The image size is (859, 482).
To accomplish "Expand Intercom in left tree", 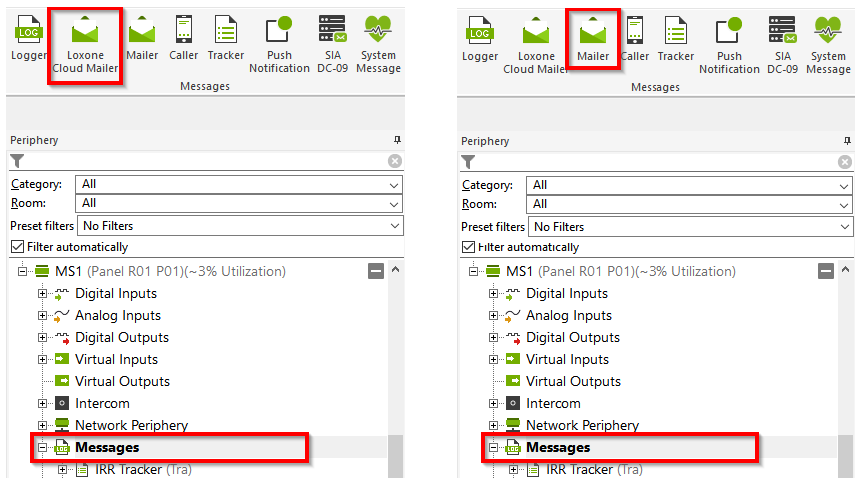I will pos(42,403).
